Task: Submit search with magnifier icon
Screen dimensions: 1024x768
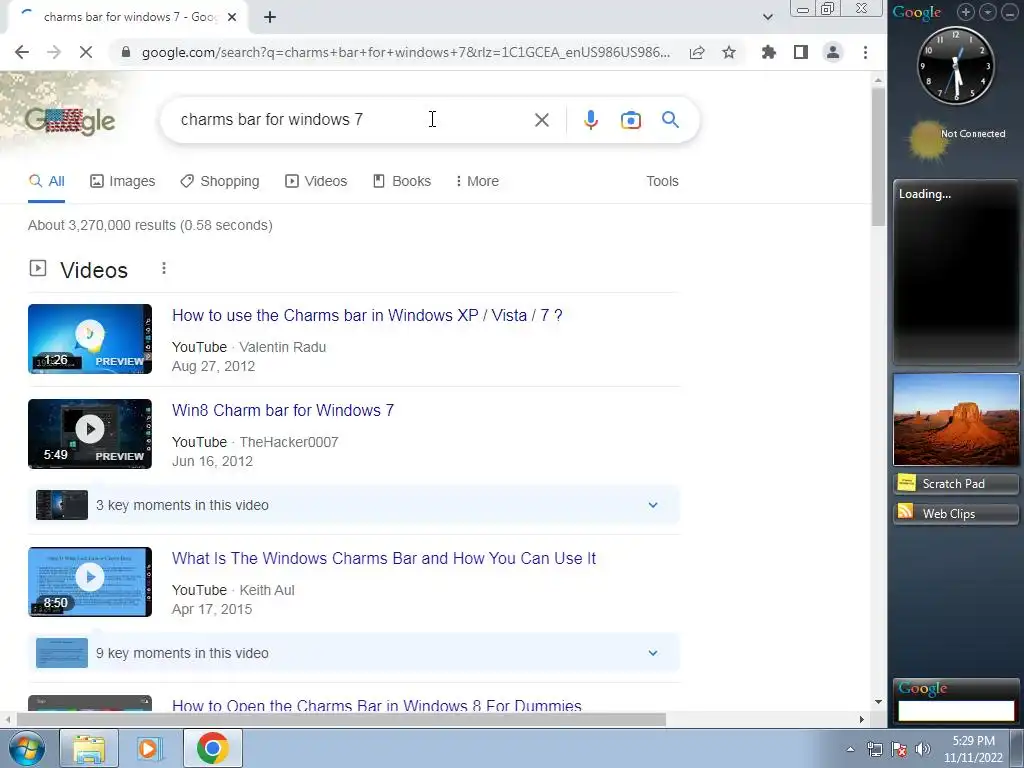Action: [x=670, y=120]
